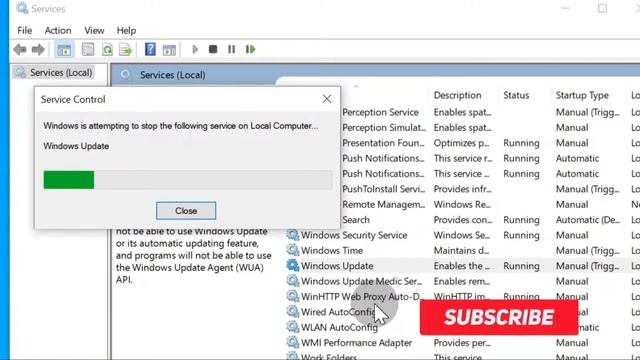Click Close button in Service Control dialog
640x360 pixels.
coord(186,211)
